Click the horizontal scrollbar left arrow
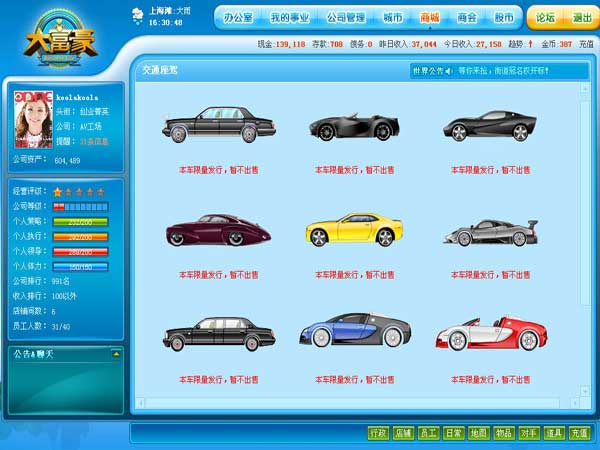The image size is (600, 450). click(x=140, y=403)
